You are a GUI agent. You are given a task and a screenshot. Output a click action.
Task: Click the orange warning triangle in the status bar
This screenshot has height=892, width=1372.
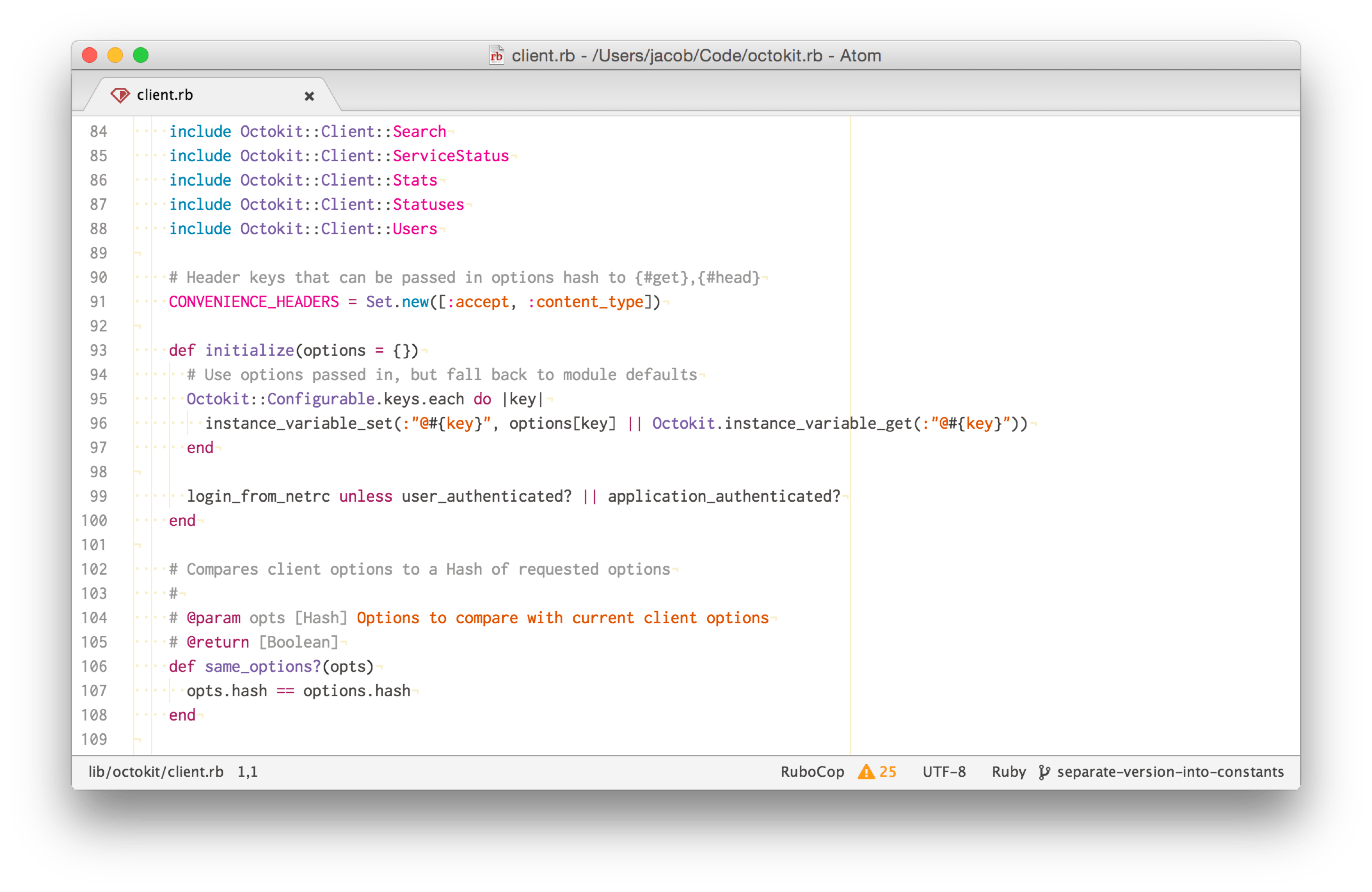point(866,772)
